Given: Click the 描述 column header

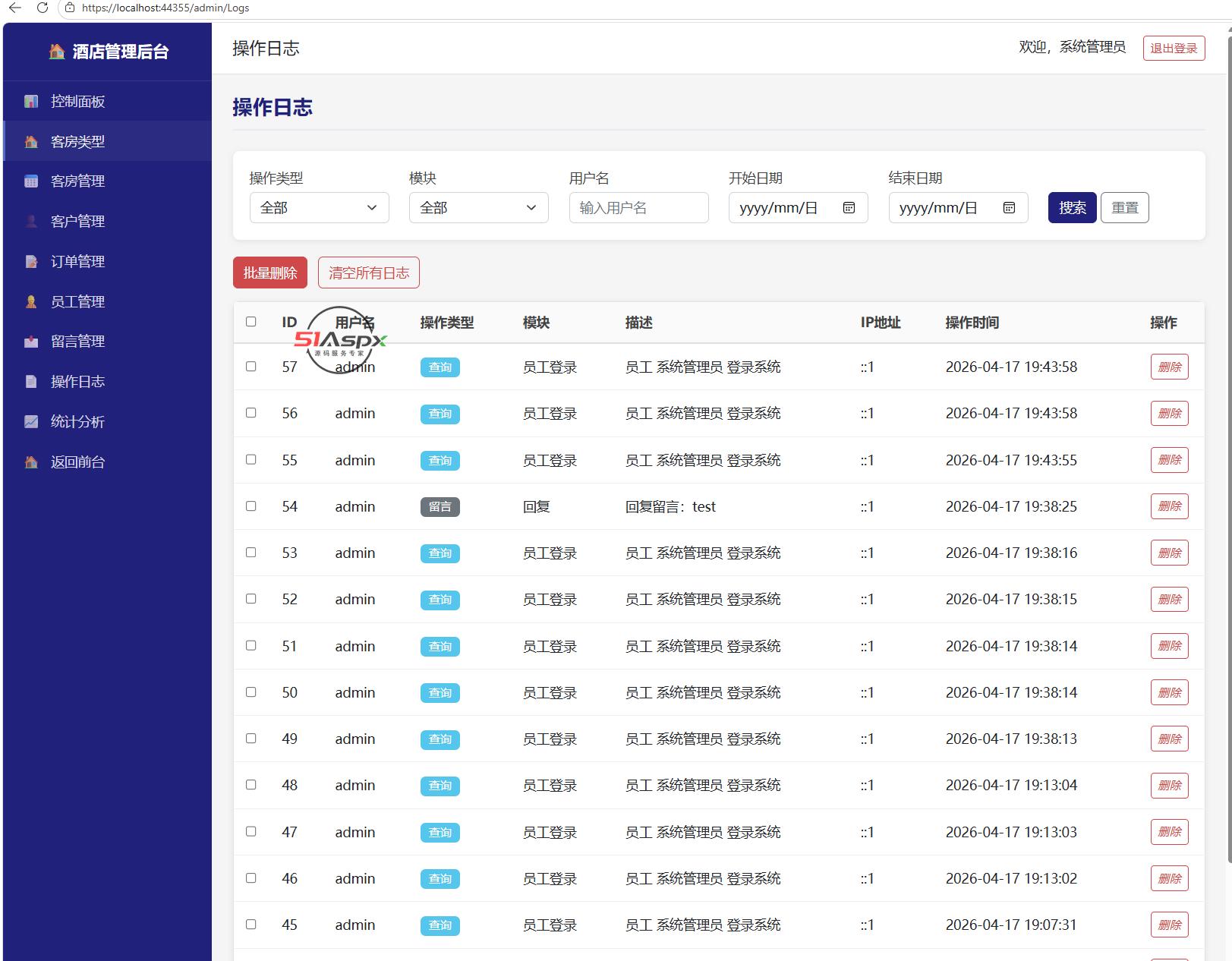Looking at the screenshot, I should 638,323.
